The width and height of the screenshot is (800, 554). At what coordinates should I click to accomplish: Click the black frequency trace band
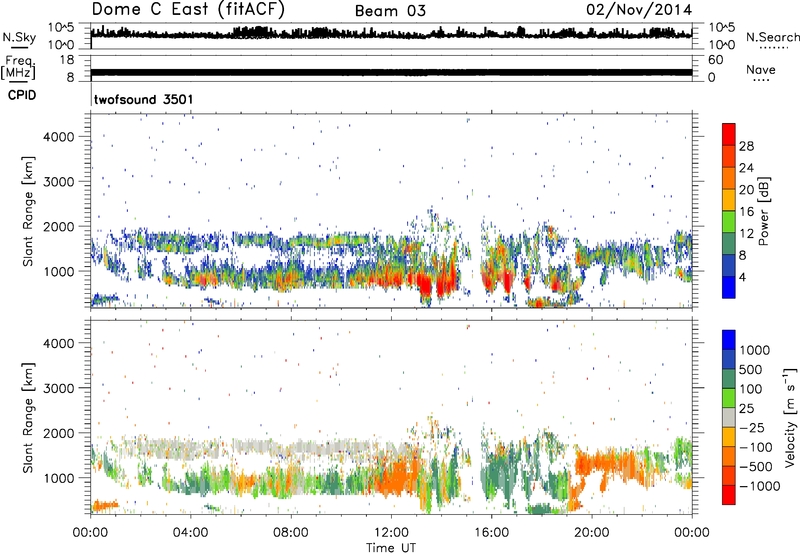click(x=391, y=72)
